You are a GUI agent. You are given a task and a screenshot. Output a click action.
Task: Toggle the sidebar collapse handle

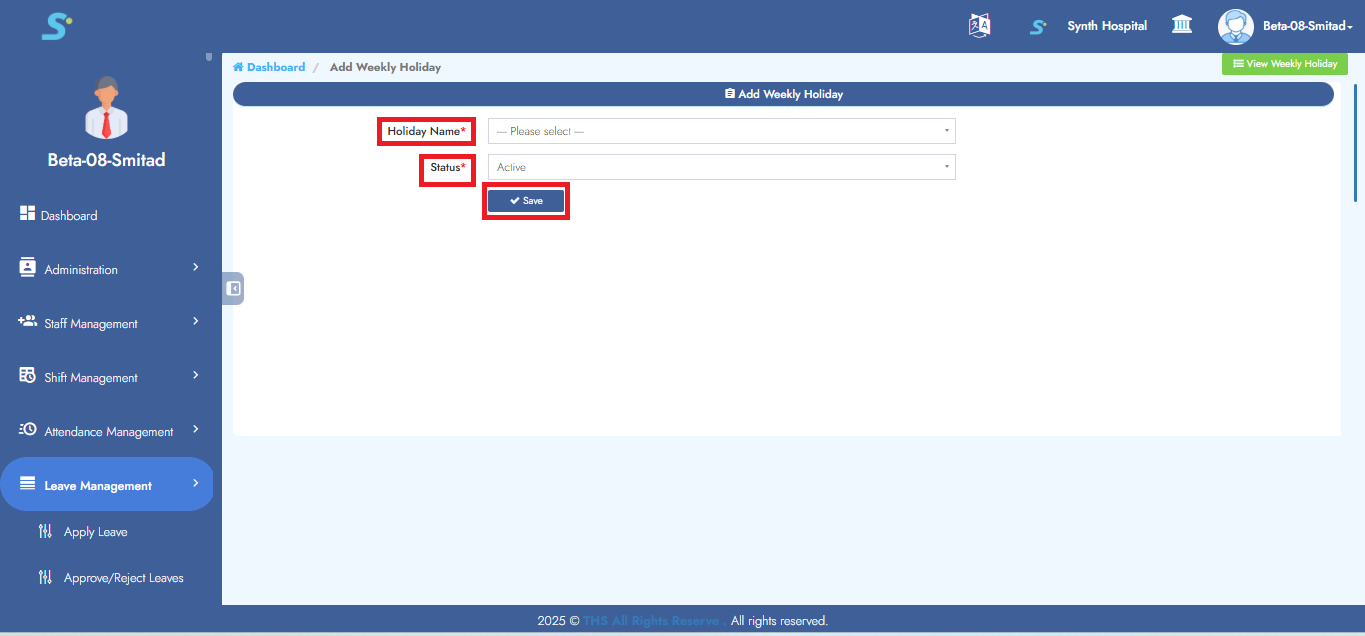233,289
